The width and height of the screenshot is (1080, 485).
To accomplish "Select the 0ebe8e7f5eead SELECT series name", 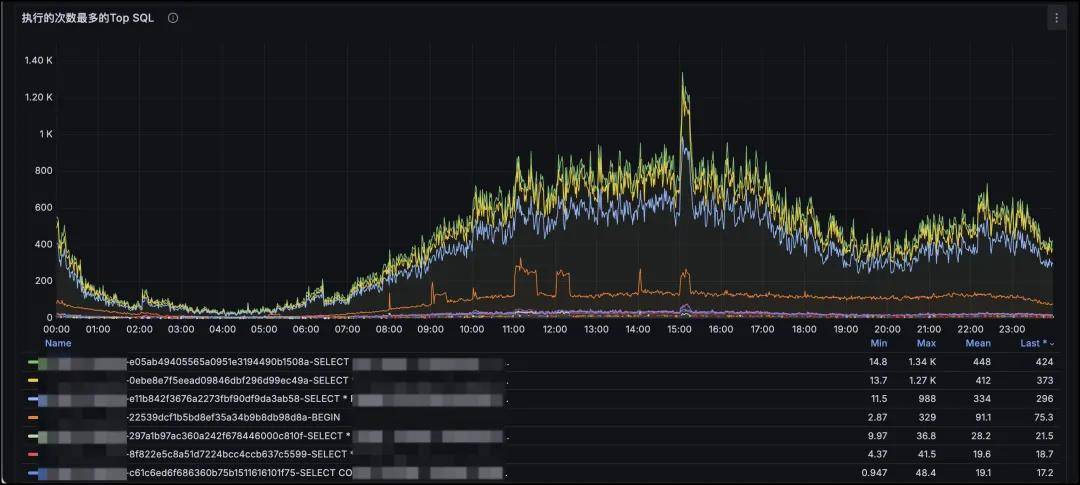I will pyautogui.click(x=238, y=381).
